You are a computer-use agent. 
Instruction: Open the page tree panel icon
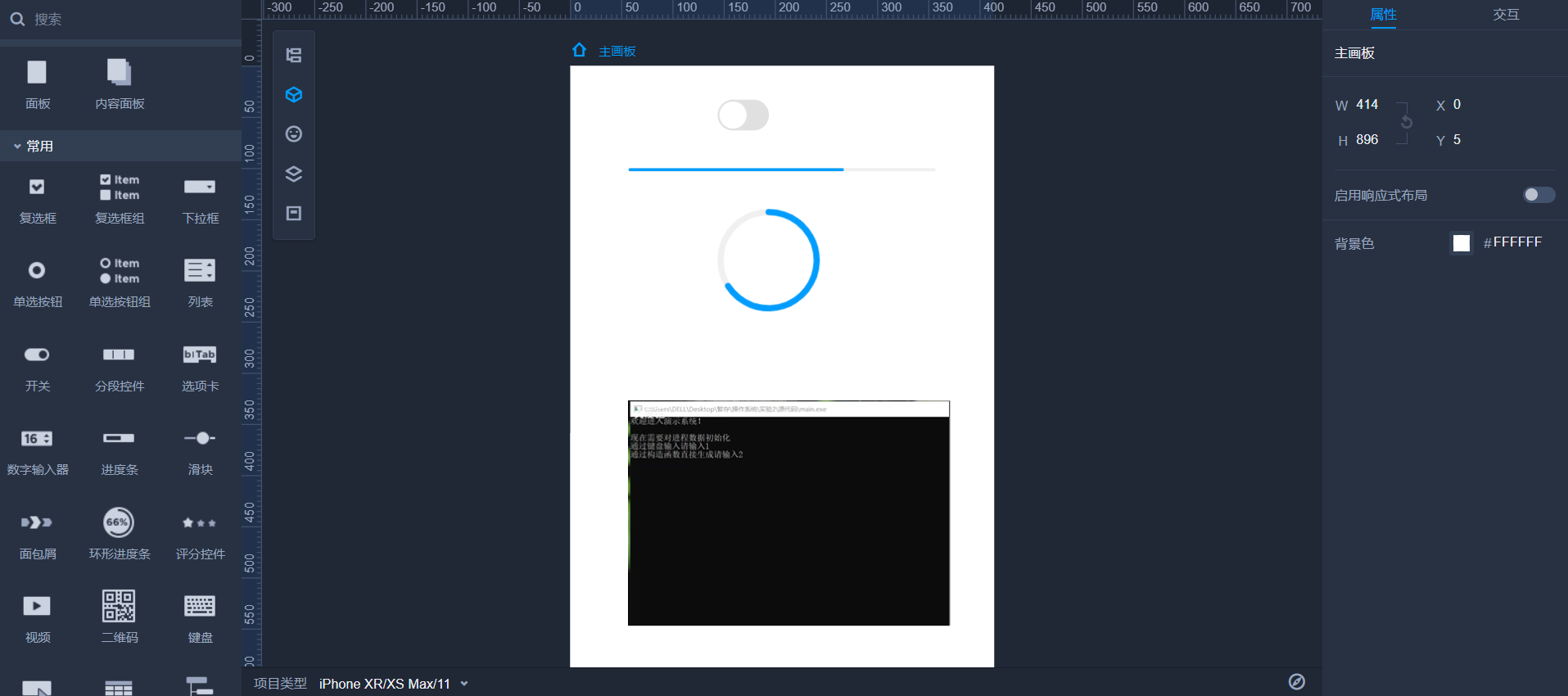click(x=294, y=55)
